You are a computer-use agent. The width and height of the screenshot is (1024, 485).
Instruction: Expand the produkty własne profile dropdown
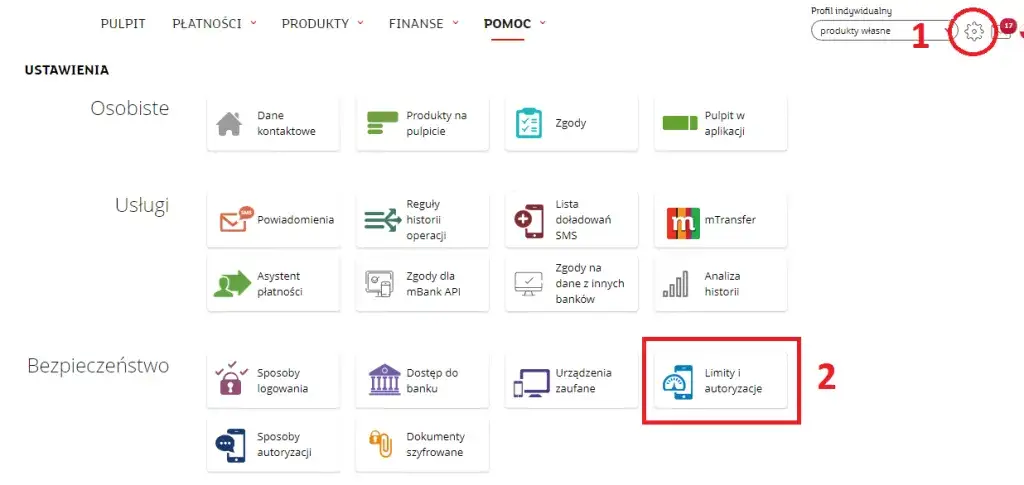tap(882, 31)
